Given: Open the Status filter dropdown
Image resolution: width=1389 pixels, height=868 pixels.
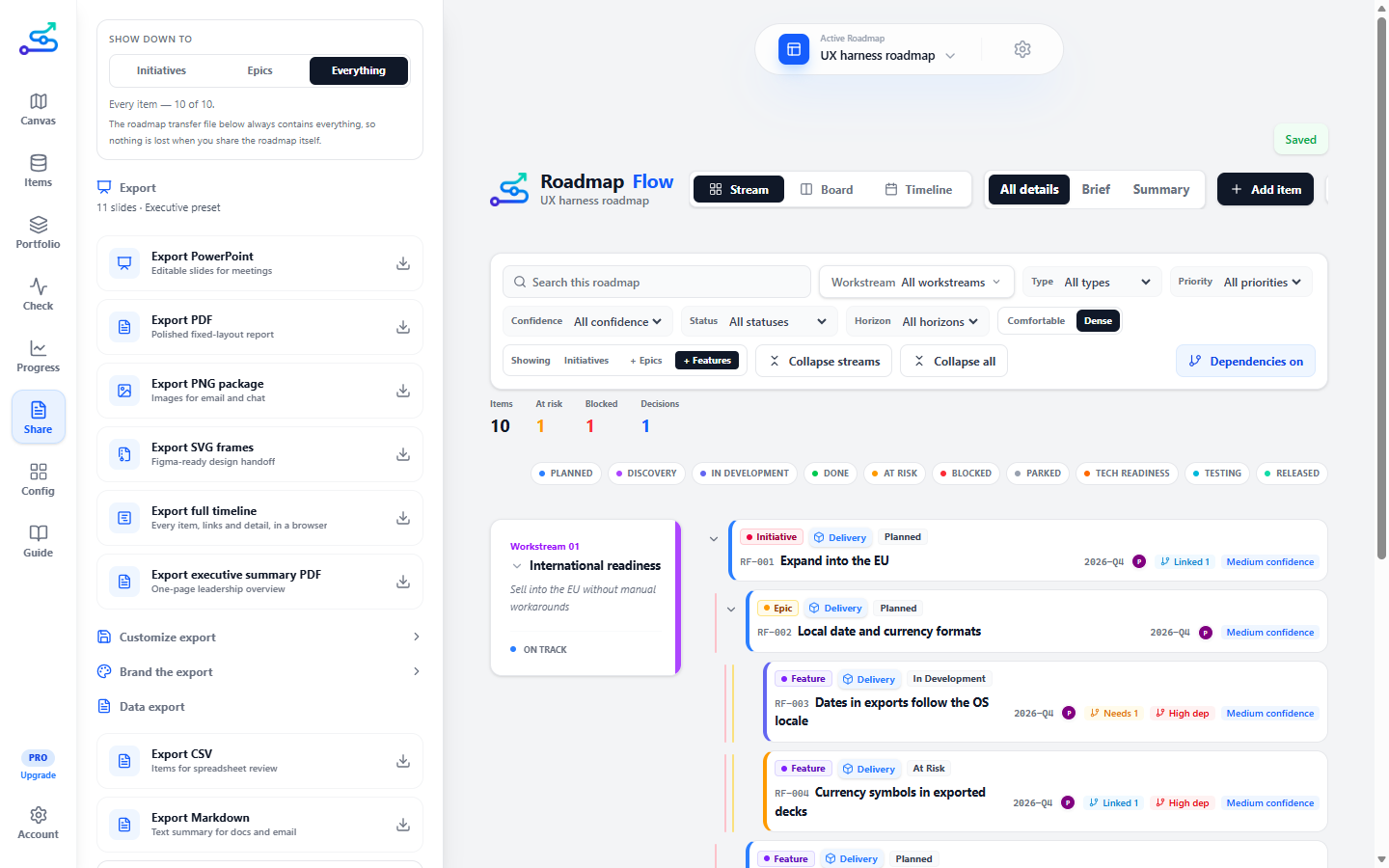Looking at the screenshot, I should click(x=758, y=321).
